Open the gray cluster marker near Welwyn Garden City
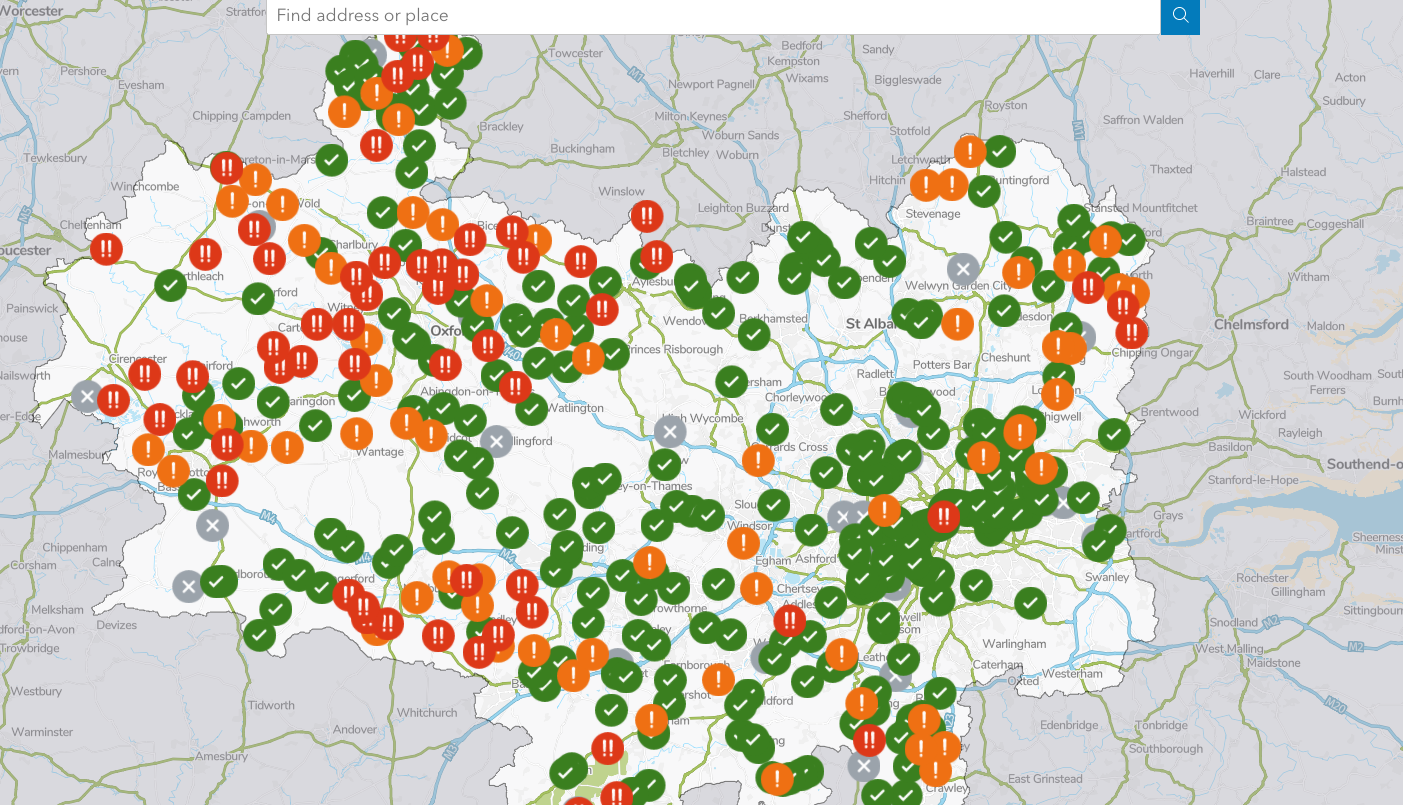 [x=962, y=268]
